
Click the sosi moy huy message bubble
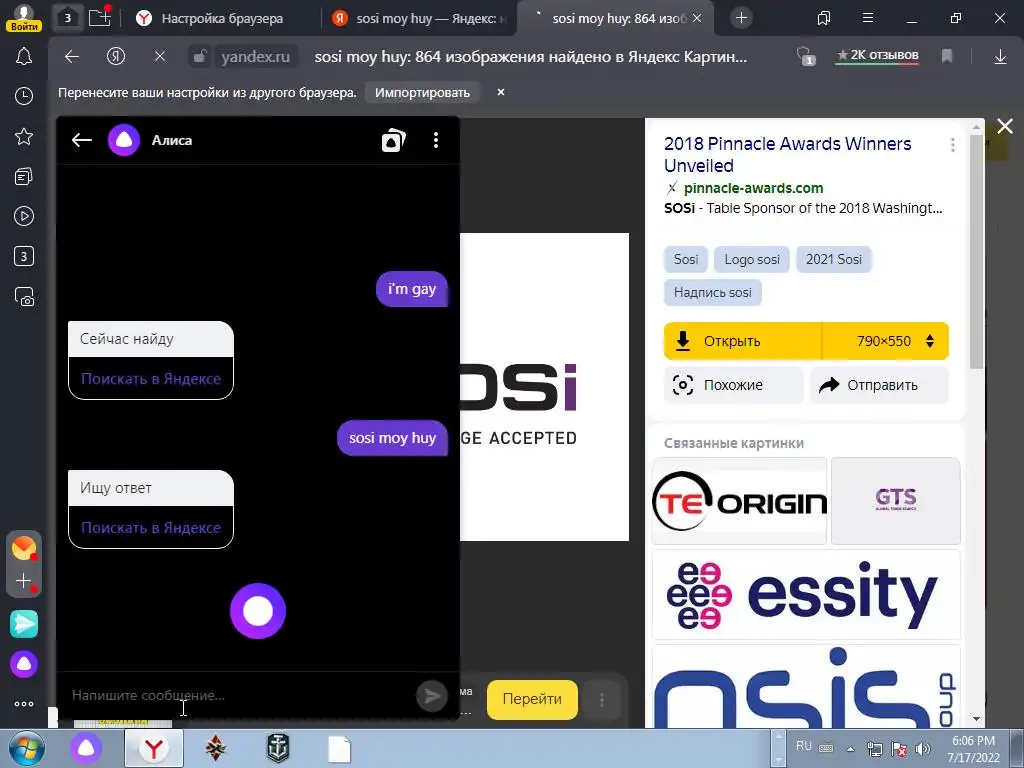point(392,438)
